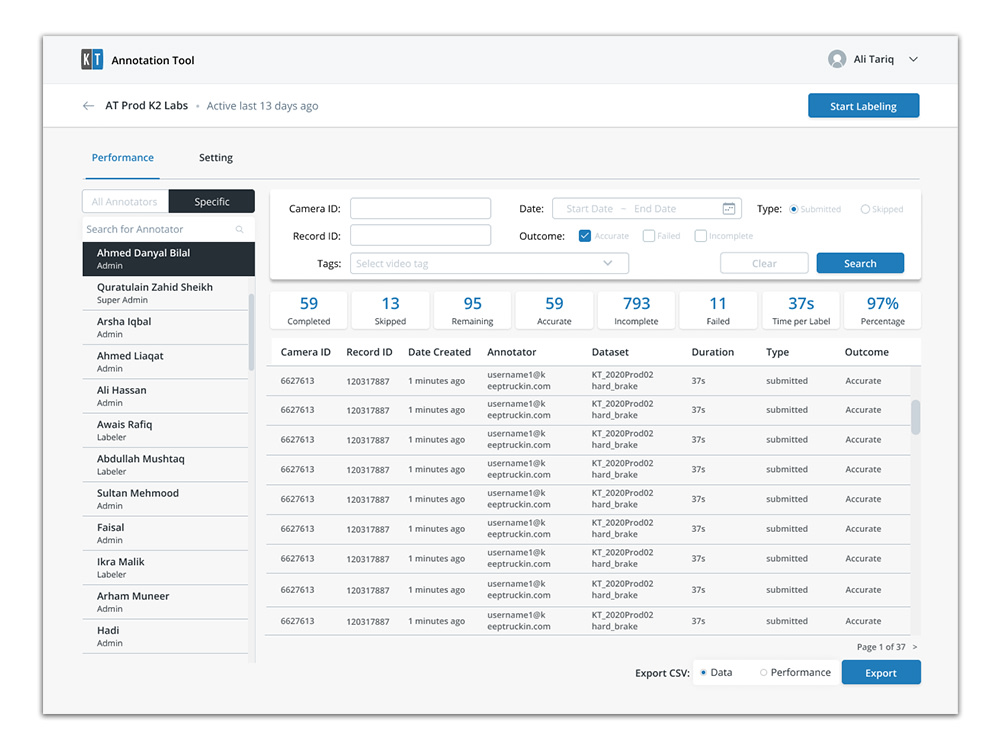Image resolution: width=1000 pixels, height=750 pixels.
Task: Click the Start Labeling button
Action: [863, 105]
